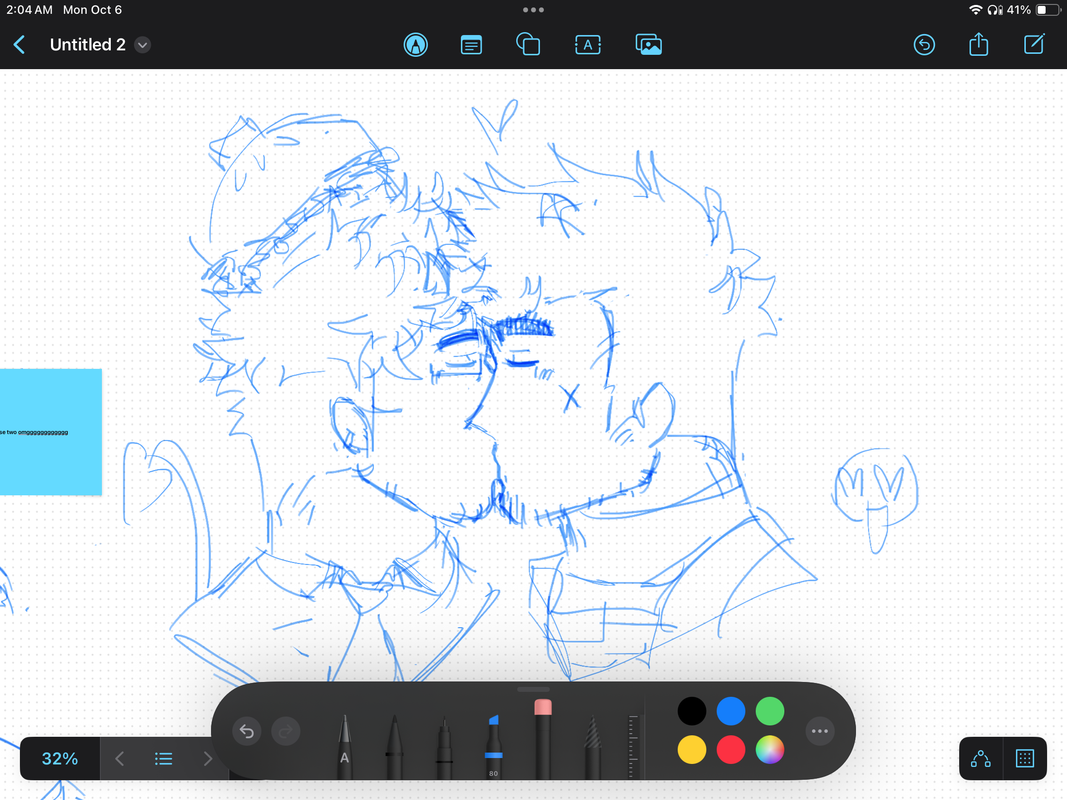Open the rainbow color picker wheel
Image resolution: width=1067 pixels, height=800 pixels.
coord(770,750)
